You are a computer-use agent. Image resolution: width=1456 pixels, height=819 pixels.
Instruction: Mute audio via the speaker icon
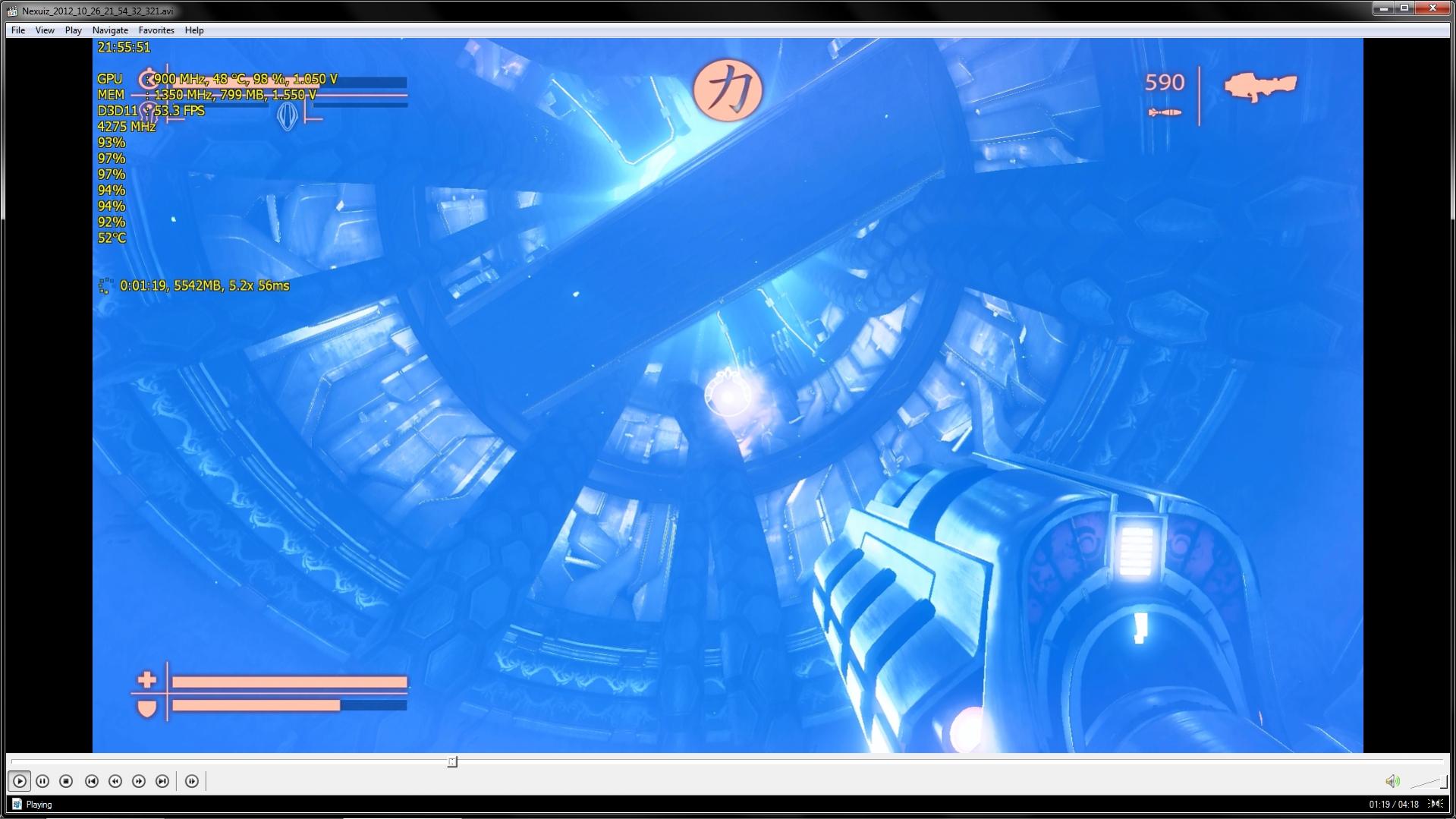point(1392,781)
